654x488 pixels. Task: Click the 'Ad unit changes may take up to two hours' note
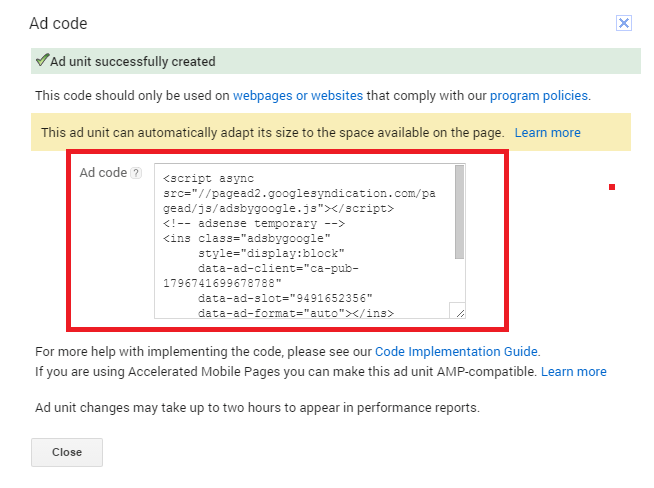point(257,408)
